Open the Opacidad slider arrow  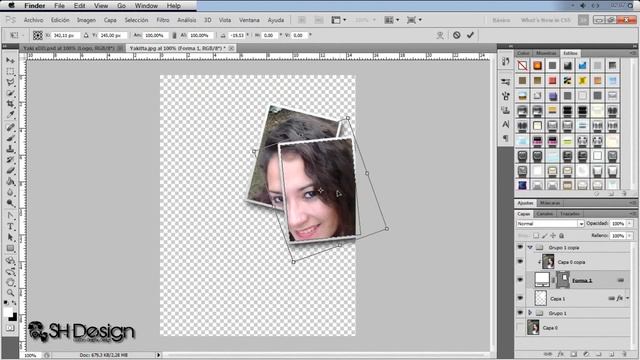tap(630, 223)
